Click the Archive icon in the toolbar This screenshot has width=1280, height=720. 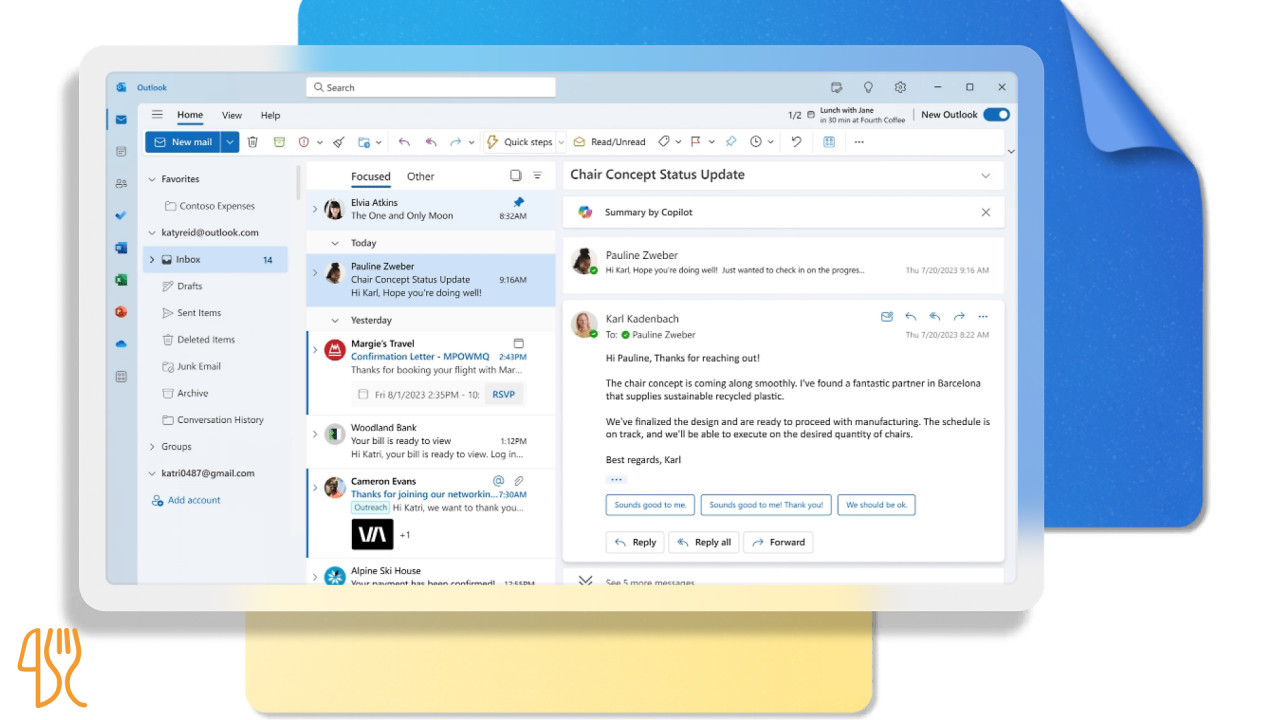coord(279,142)
